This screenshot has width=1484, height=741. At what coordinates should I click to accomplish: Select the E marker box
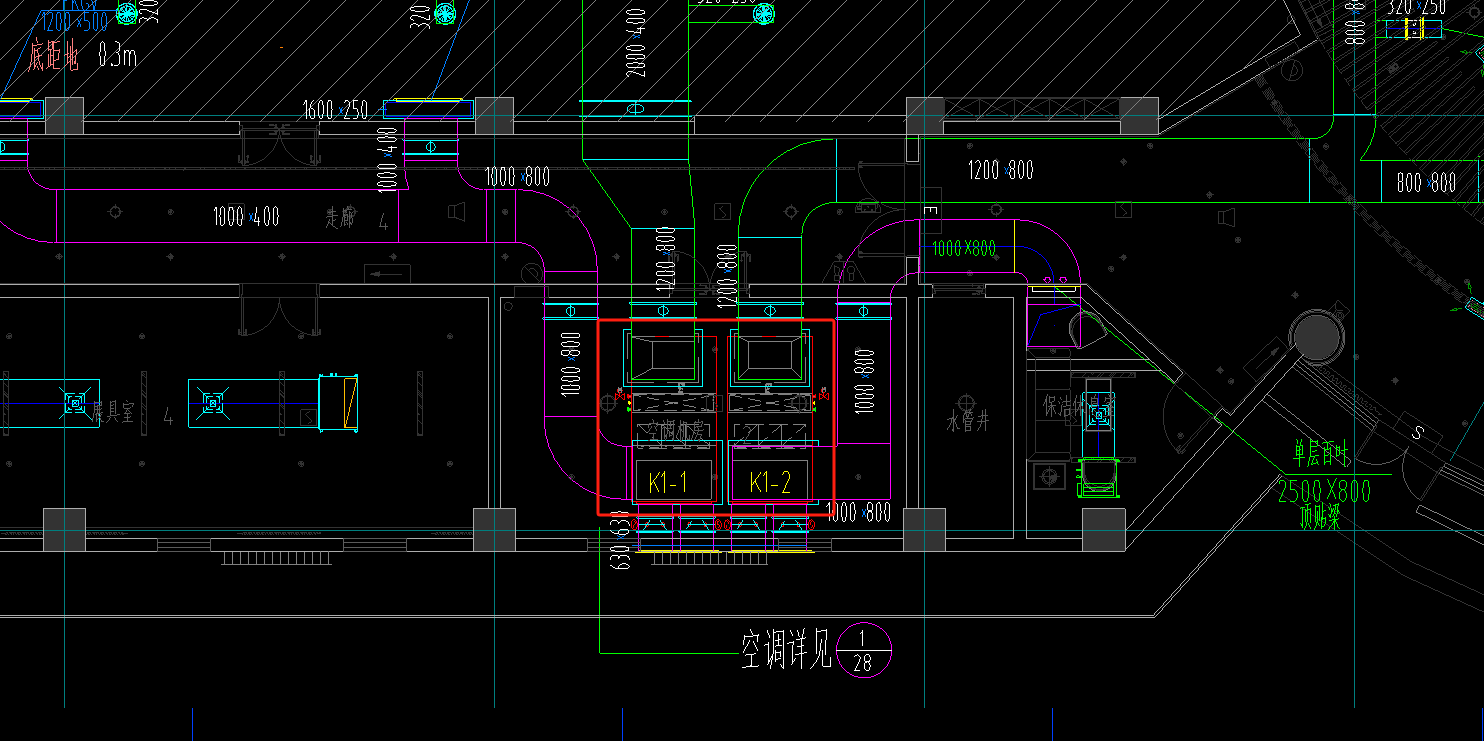coord(930,211)
